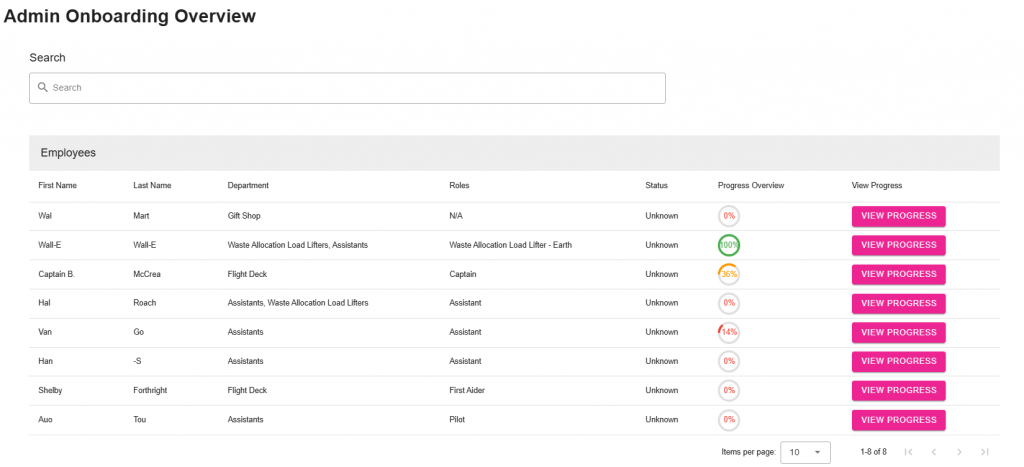
Task: Sort by the First Name column header
Action: pos(57,185)
